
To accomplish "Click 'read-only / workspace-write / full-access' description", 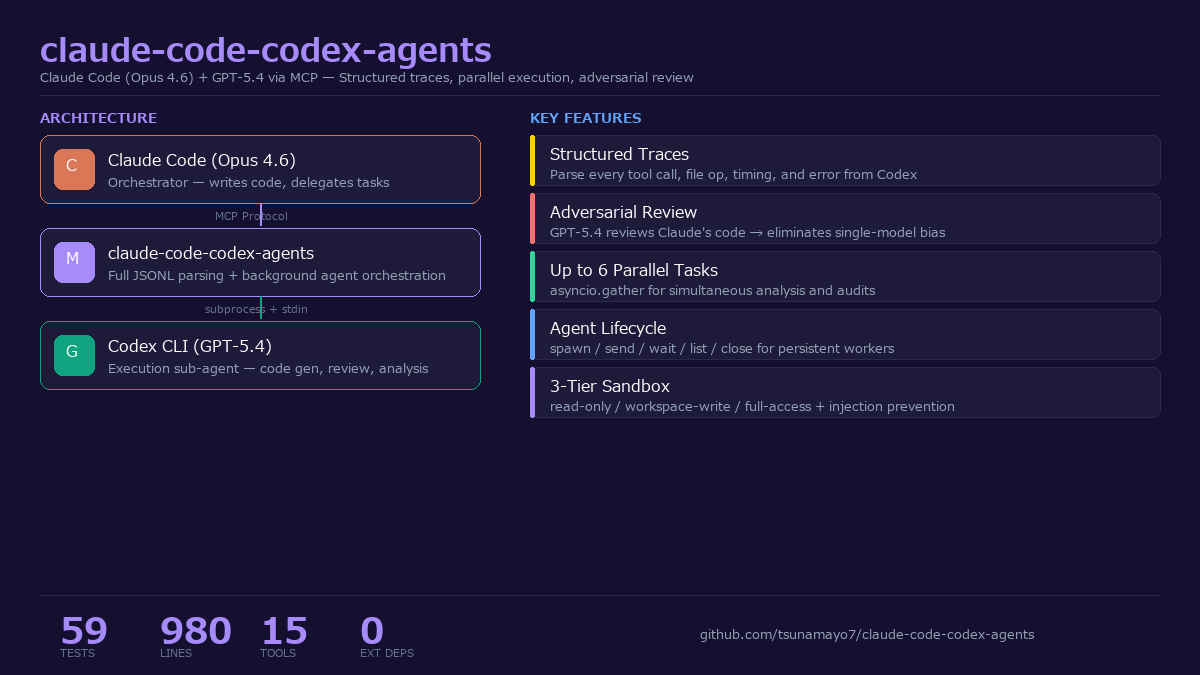I will click(752, 407).
